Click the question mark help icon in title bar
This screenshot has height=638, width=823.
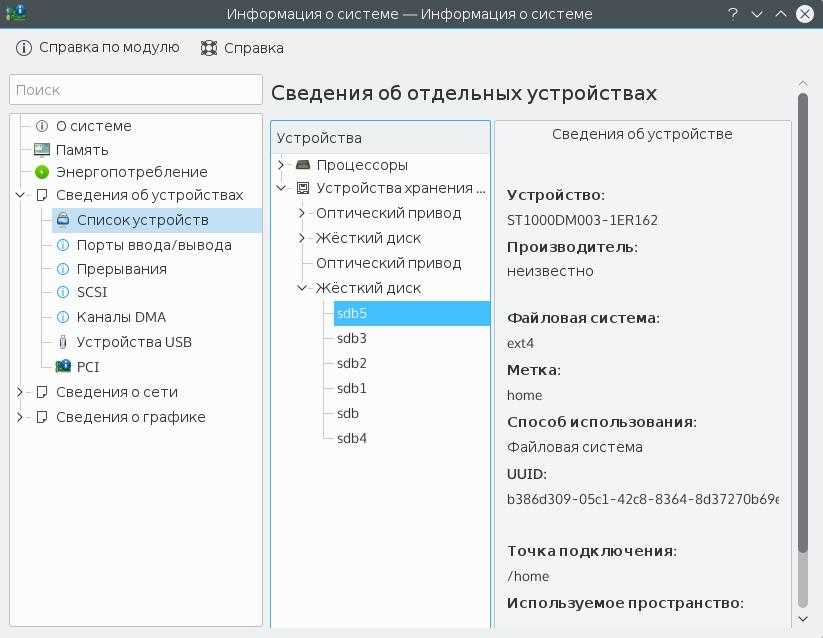(x=733, y=14)
